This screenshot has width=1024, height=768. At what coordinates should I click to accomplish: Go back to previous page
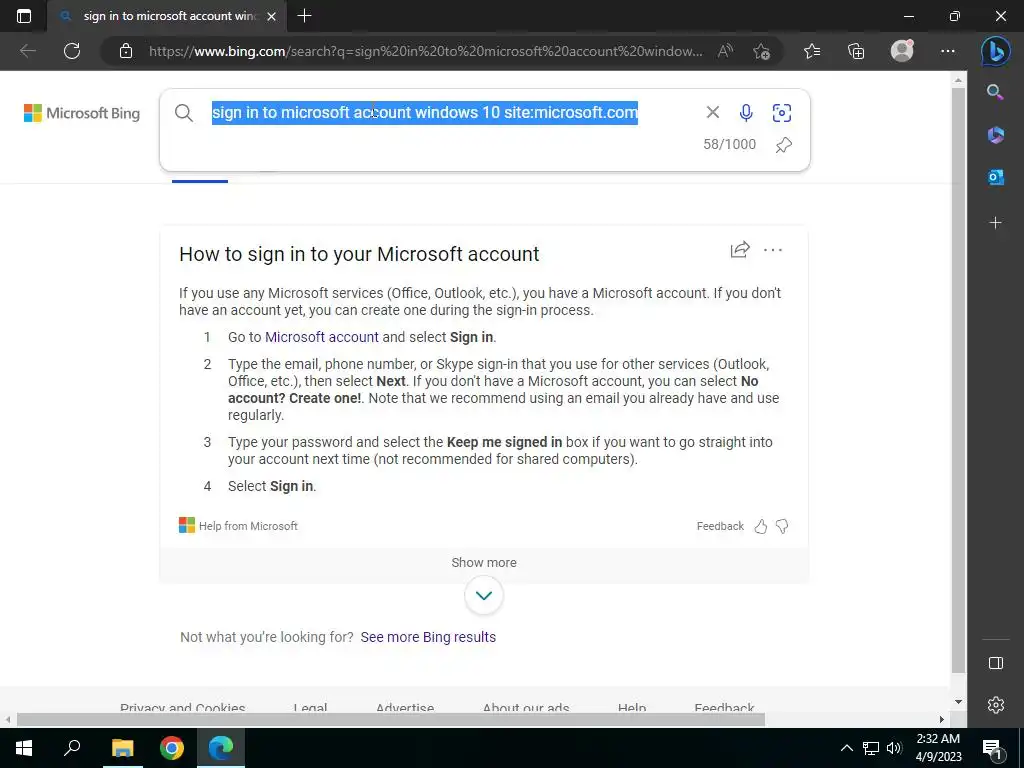[x=27, y=51]
